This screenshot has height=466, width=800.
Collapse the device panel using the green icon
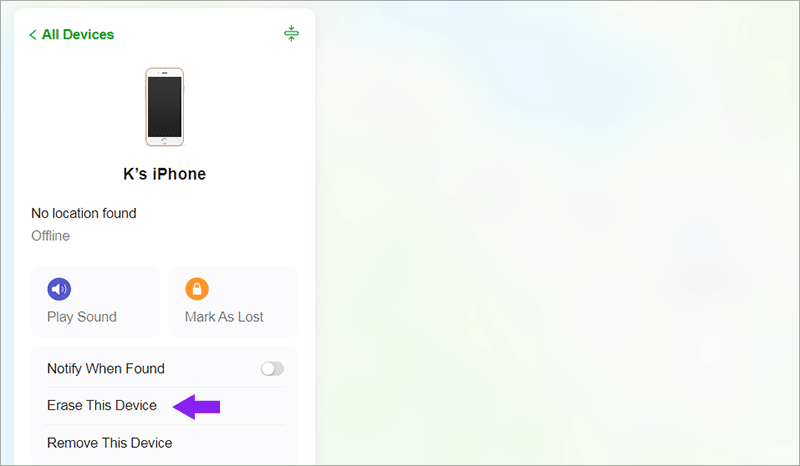click(x=291, y=33)
